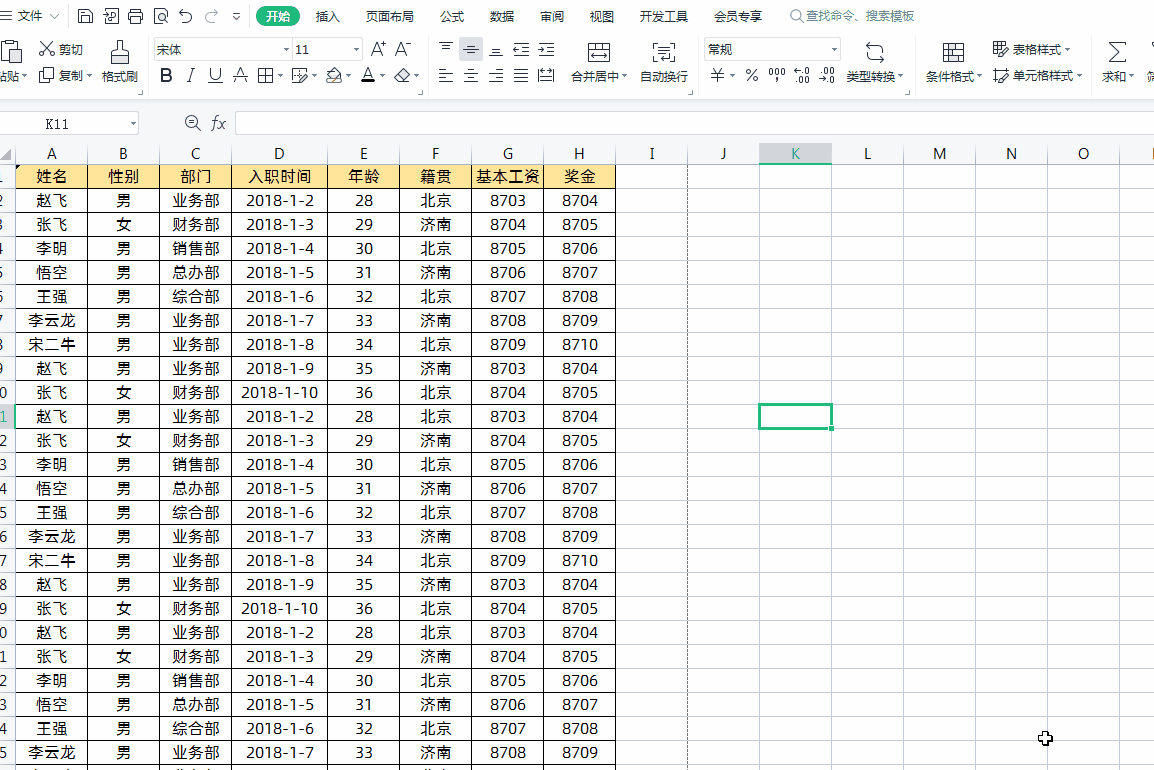
Task: Click the Conditional Formatting (条件格式) button
Action: 953,61
